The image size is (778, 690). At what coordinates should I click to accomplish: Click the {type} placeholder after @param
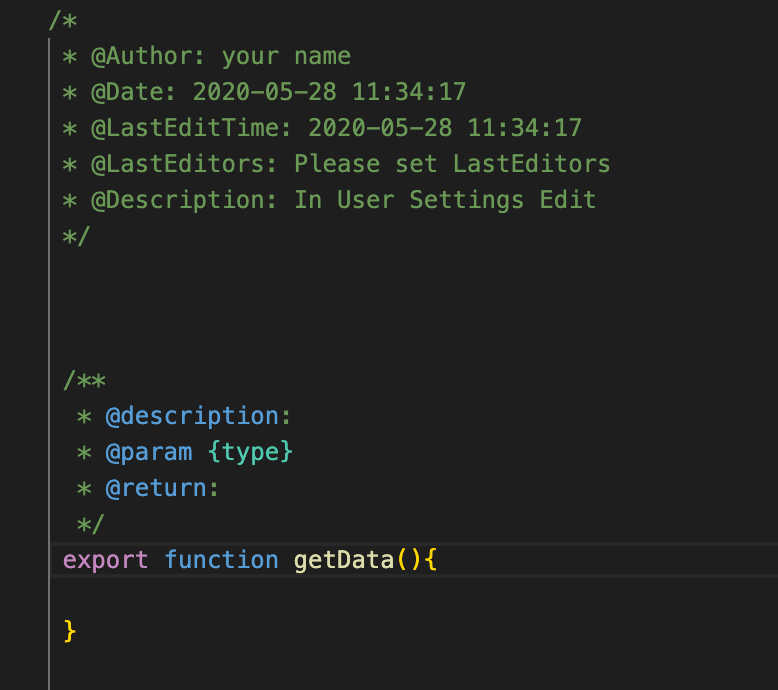pos(250,452)
